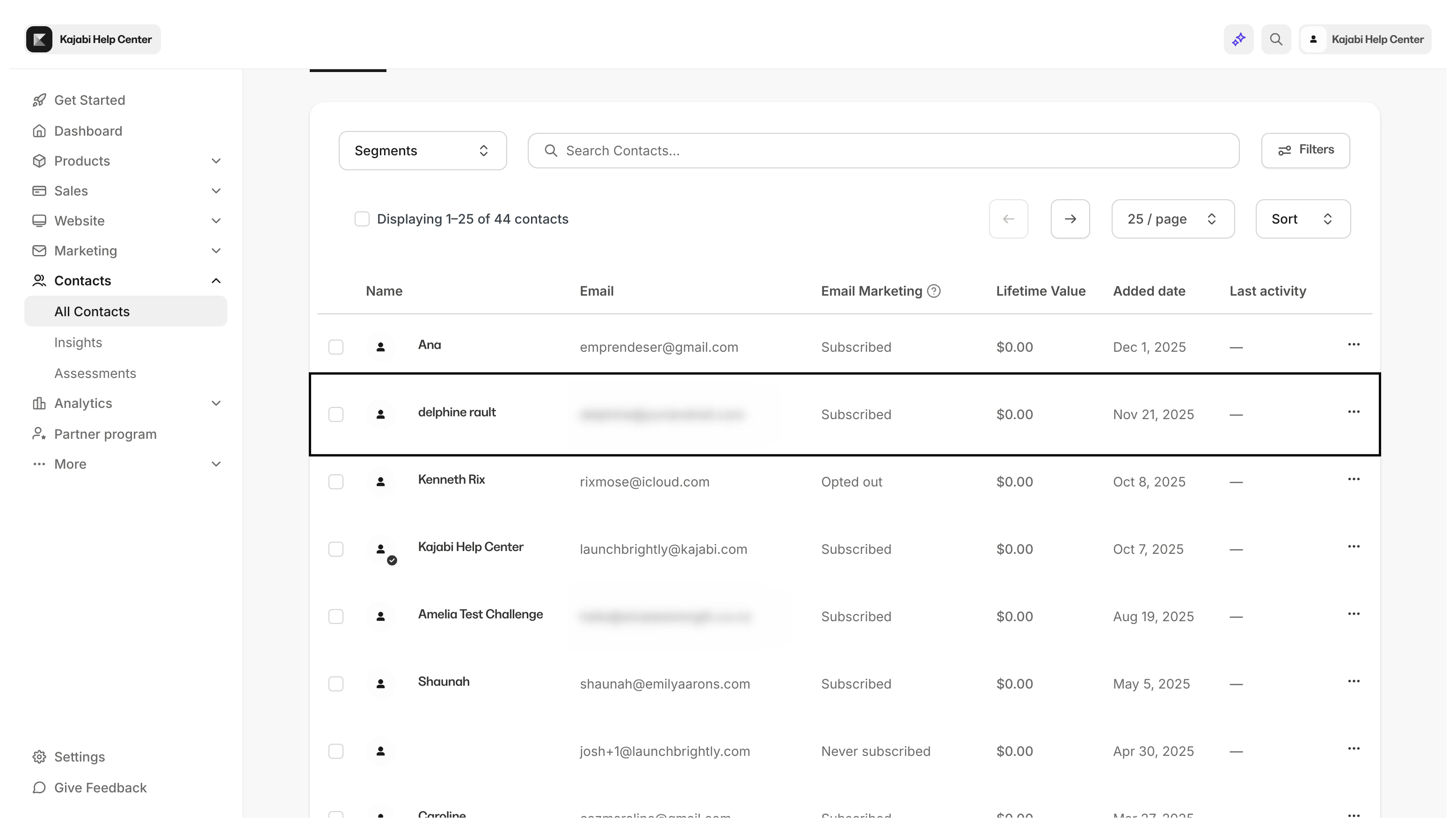The height and width of the screenshot is (827, 1456).
Task: Open Insights under Contacts
Action: (x=79, y=342)
